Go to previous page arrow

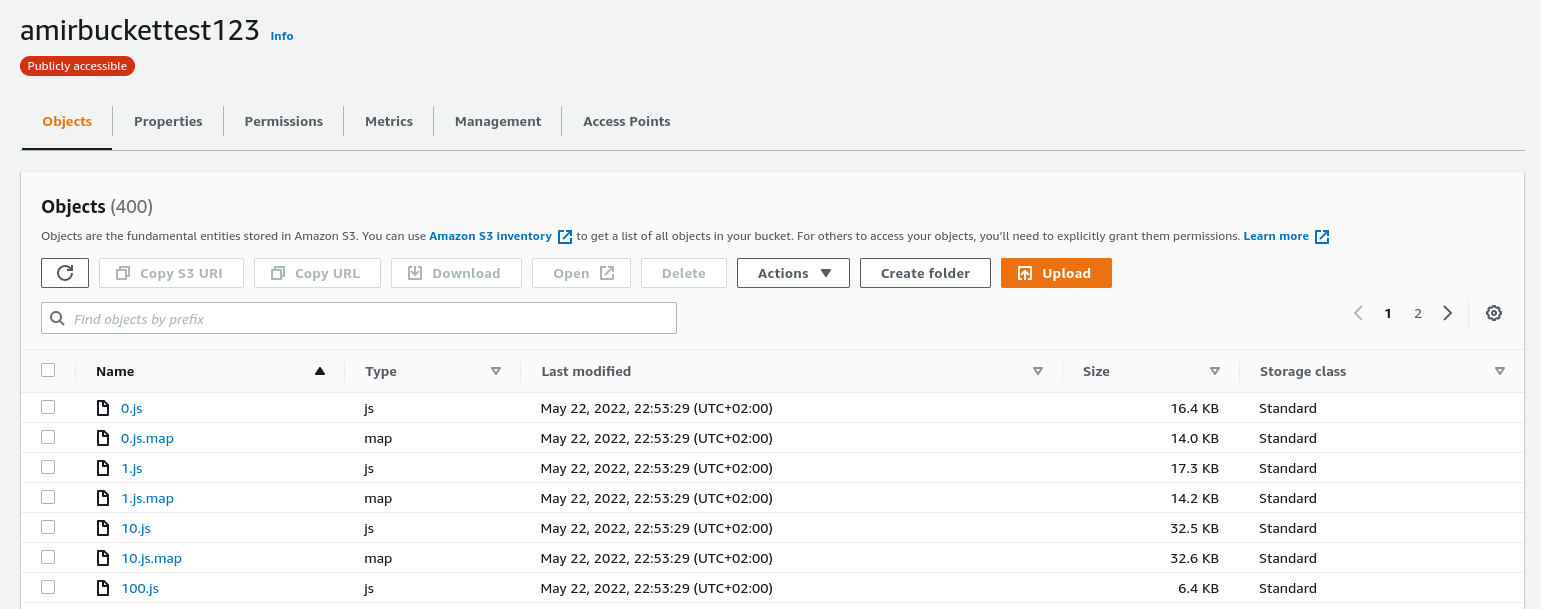click(1358, 313)
